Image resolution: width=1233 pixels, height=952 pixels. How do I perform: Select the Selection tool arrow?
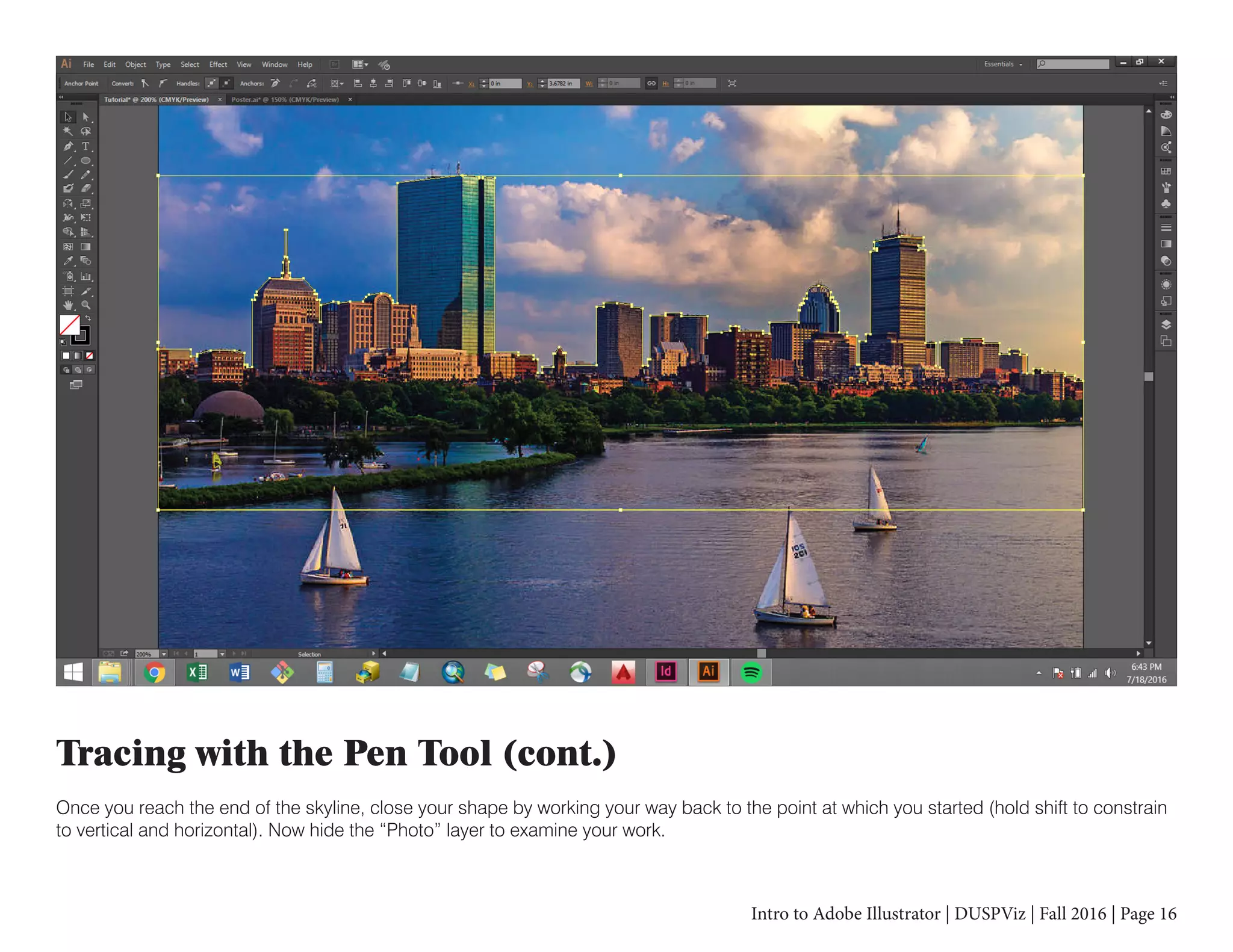pyautogui.click(x=68, y=117)
